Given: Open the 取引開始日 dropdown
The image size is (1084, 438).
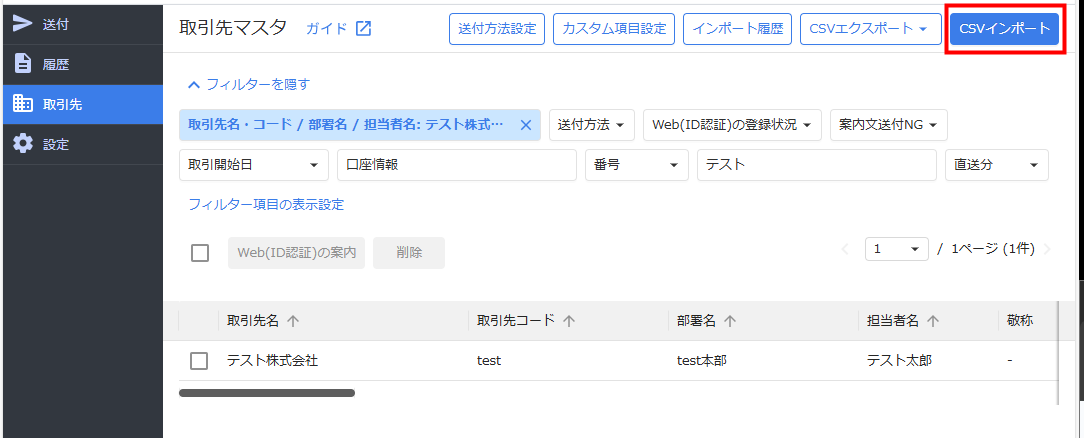Looking at the screenshot, I should coord(254,165).
